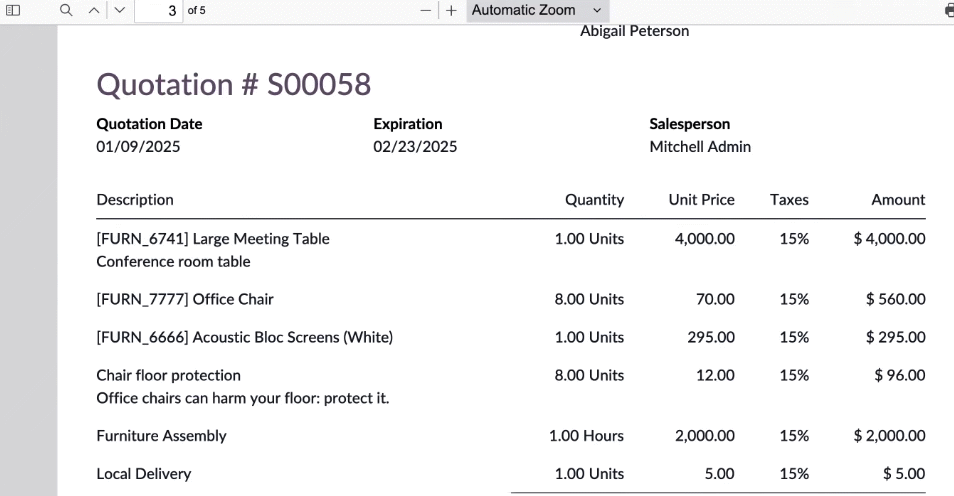This screenshot has height=496, width=954.
Task: Click the Office Chair description
Action: pyautogui.click(x=185, y=299)
